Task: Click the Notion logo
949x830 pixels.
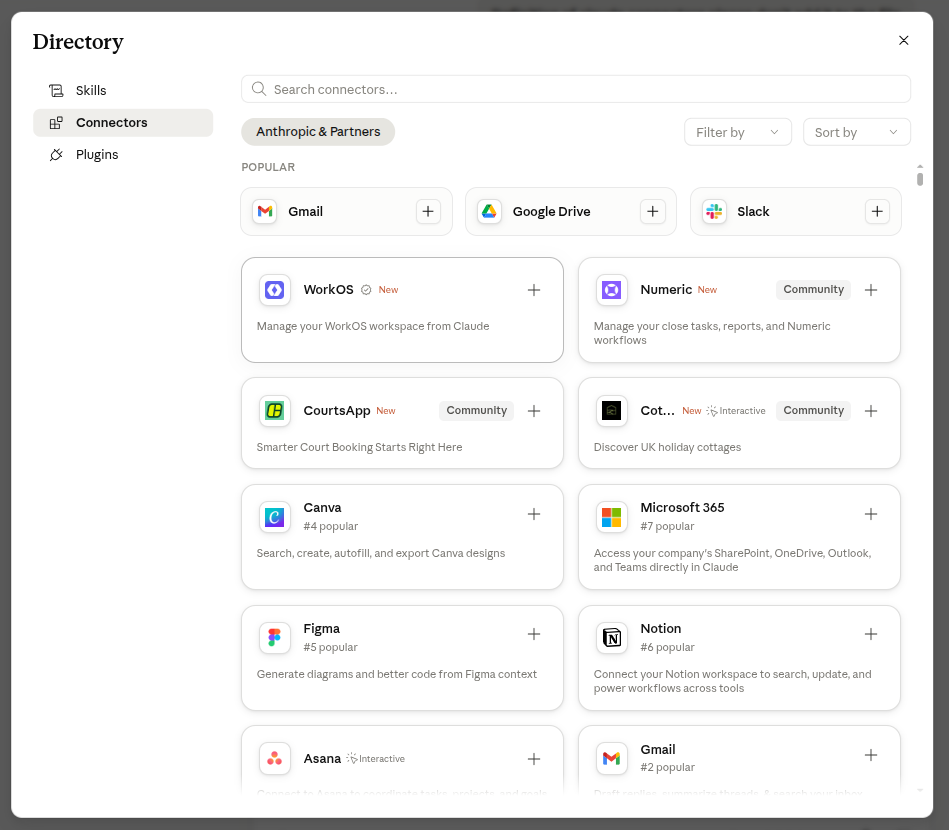Action: (x=611, y=637)
